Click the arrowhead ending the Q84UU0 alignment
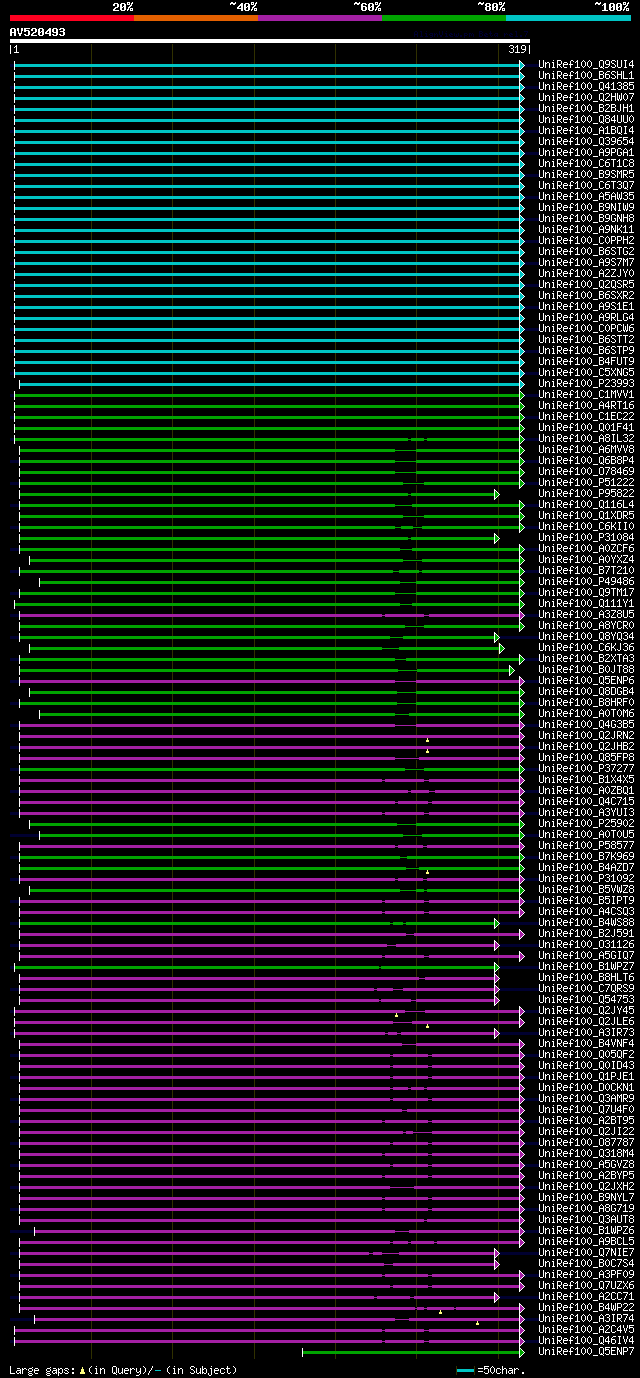This screenshot has width=640, height=1378. pos(522,120)
